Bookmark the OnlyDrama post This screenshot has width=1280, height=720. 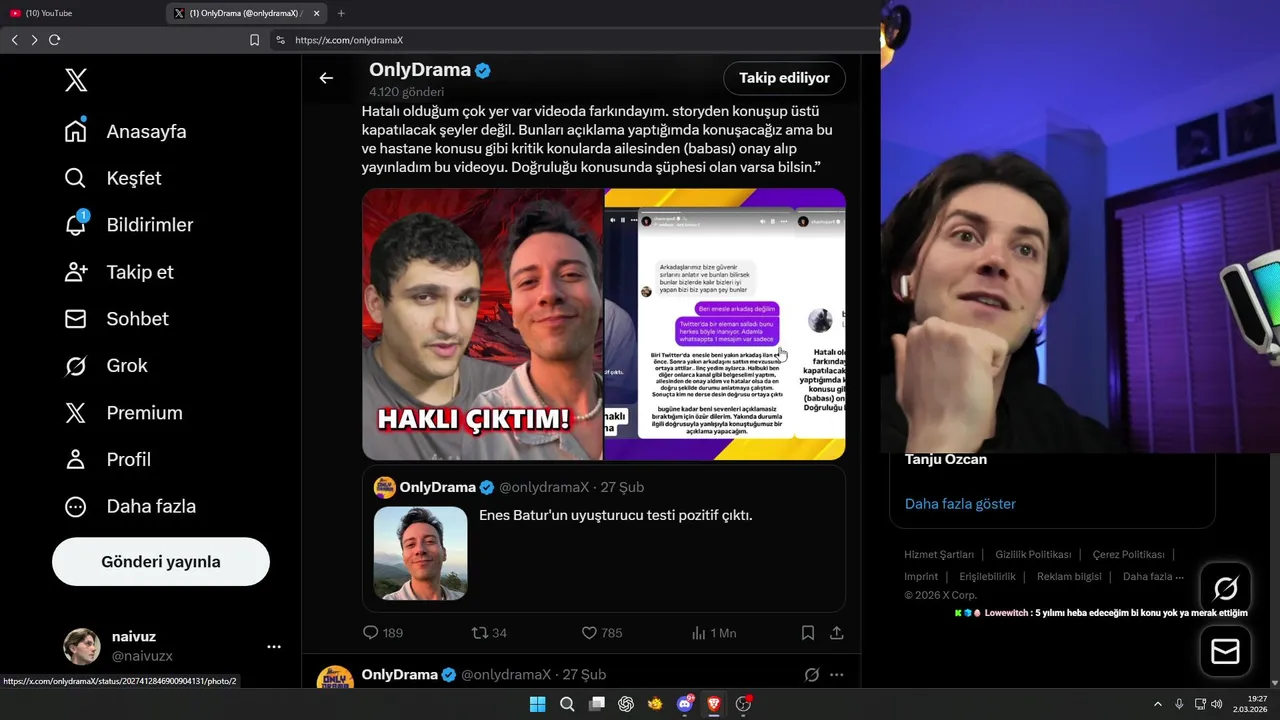(808, 633)
